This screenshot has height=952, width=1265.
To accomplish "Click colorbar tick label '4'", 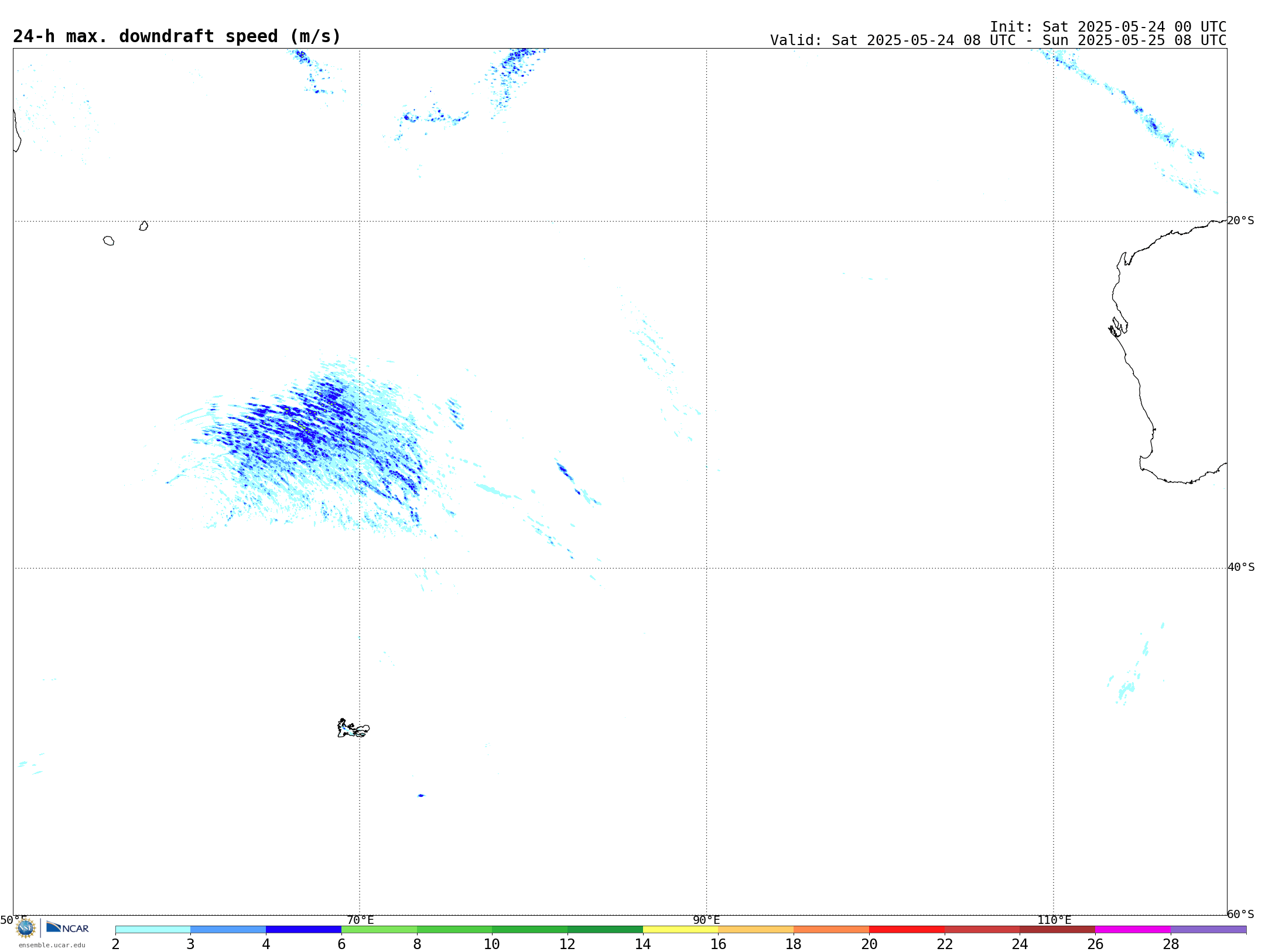I will tap(266, 944).
